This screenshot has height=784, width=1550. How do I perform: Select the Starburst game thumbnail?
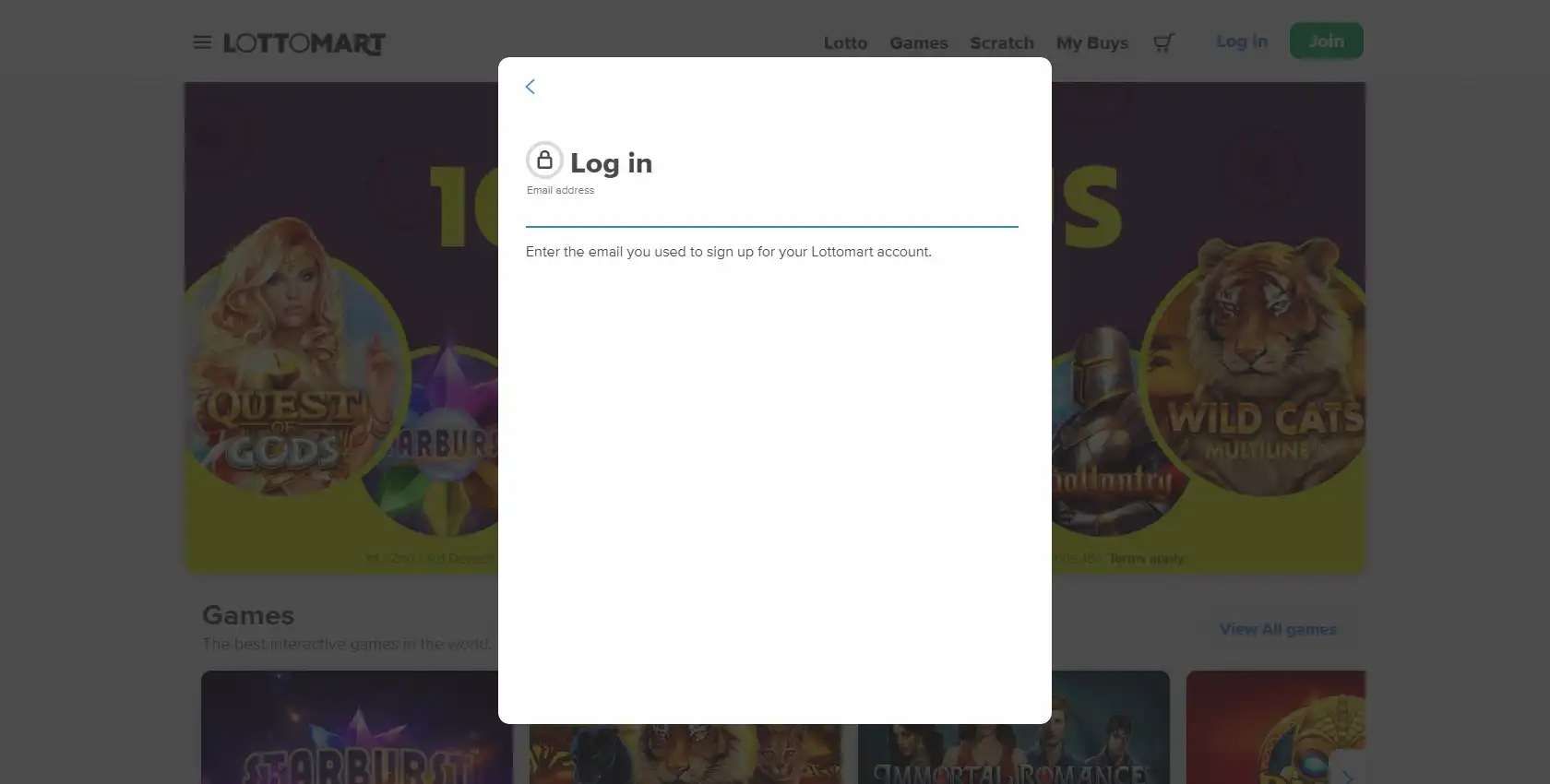coord(356,727)
